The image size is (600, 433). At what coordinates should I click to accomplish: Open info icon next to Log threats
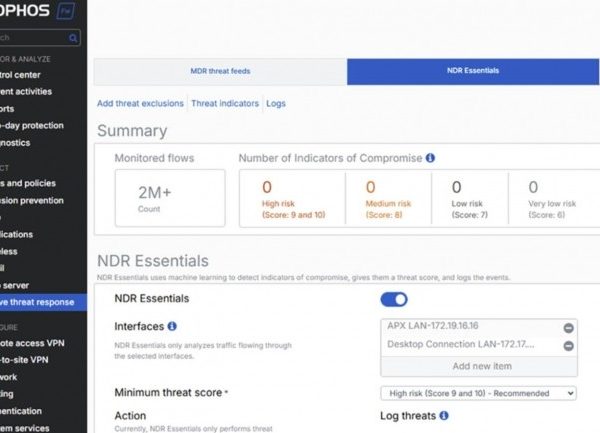444,416
